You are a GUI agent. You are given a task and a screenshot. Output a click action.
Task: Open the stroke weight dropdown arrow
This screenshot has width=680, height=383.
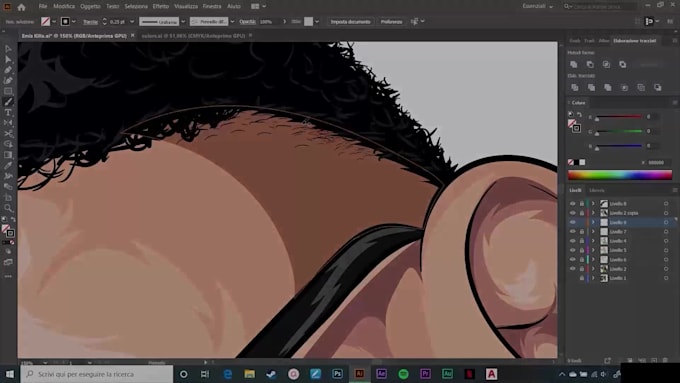pos(132,21)
